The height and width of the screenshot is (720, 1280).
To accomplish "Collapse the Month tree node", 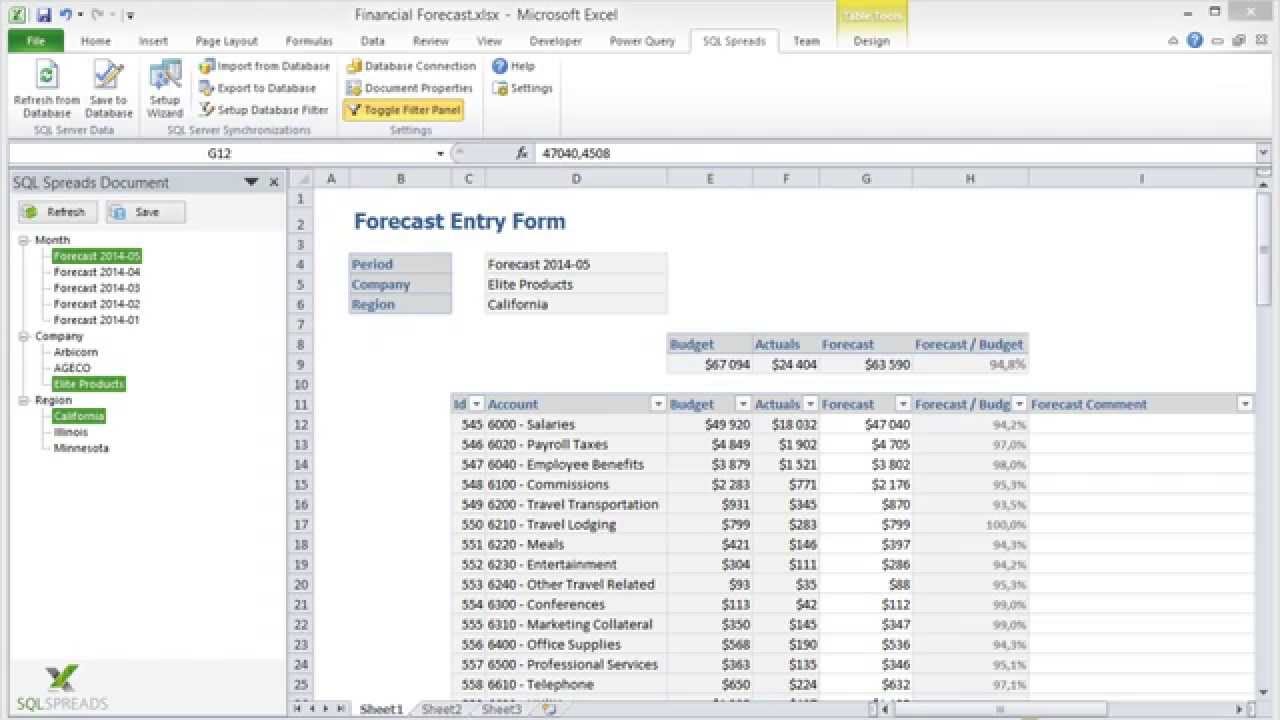I will pos(24,240).
